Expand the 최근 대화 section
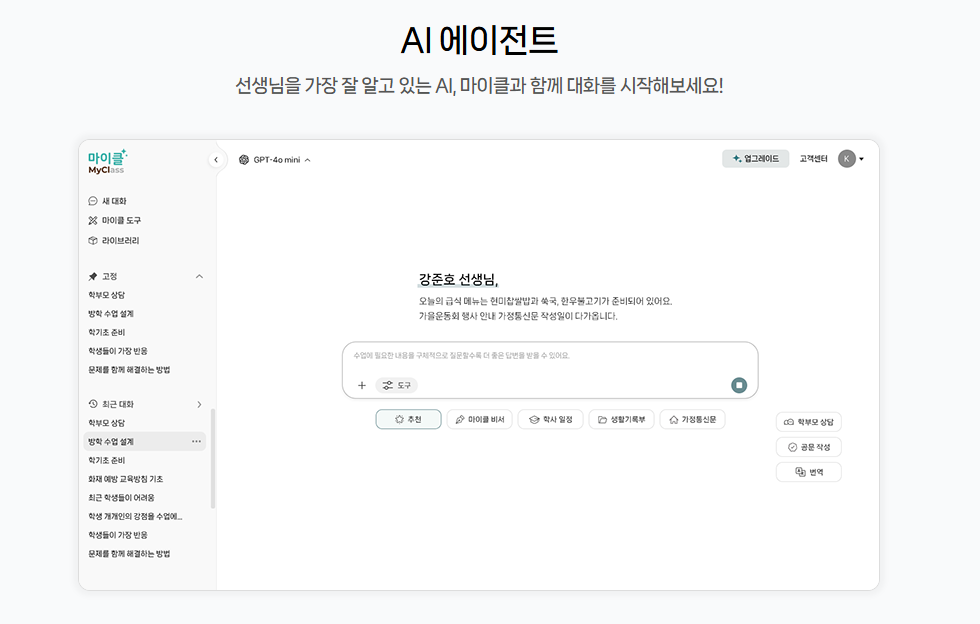The image size is (980, 624). point(199,404)
